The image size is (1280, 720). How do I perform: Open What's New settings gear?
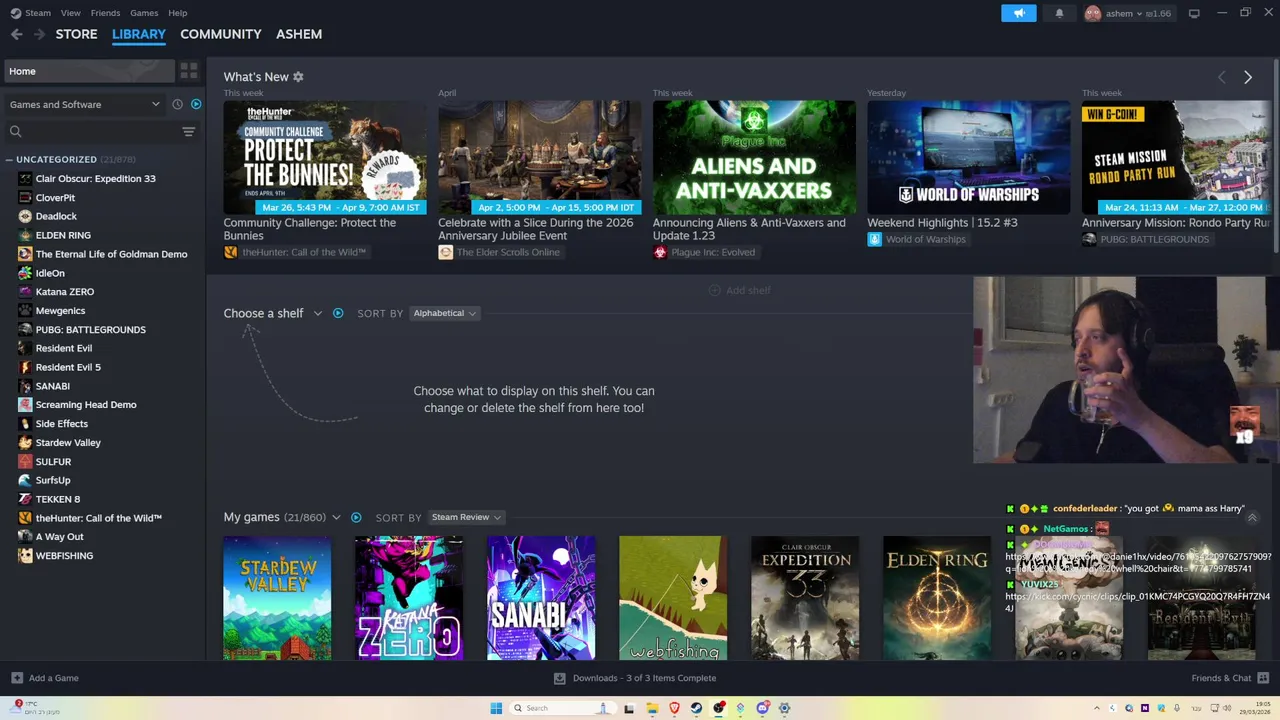pyautogui.click(x=298, y=77)
